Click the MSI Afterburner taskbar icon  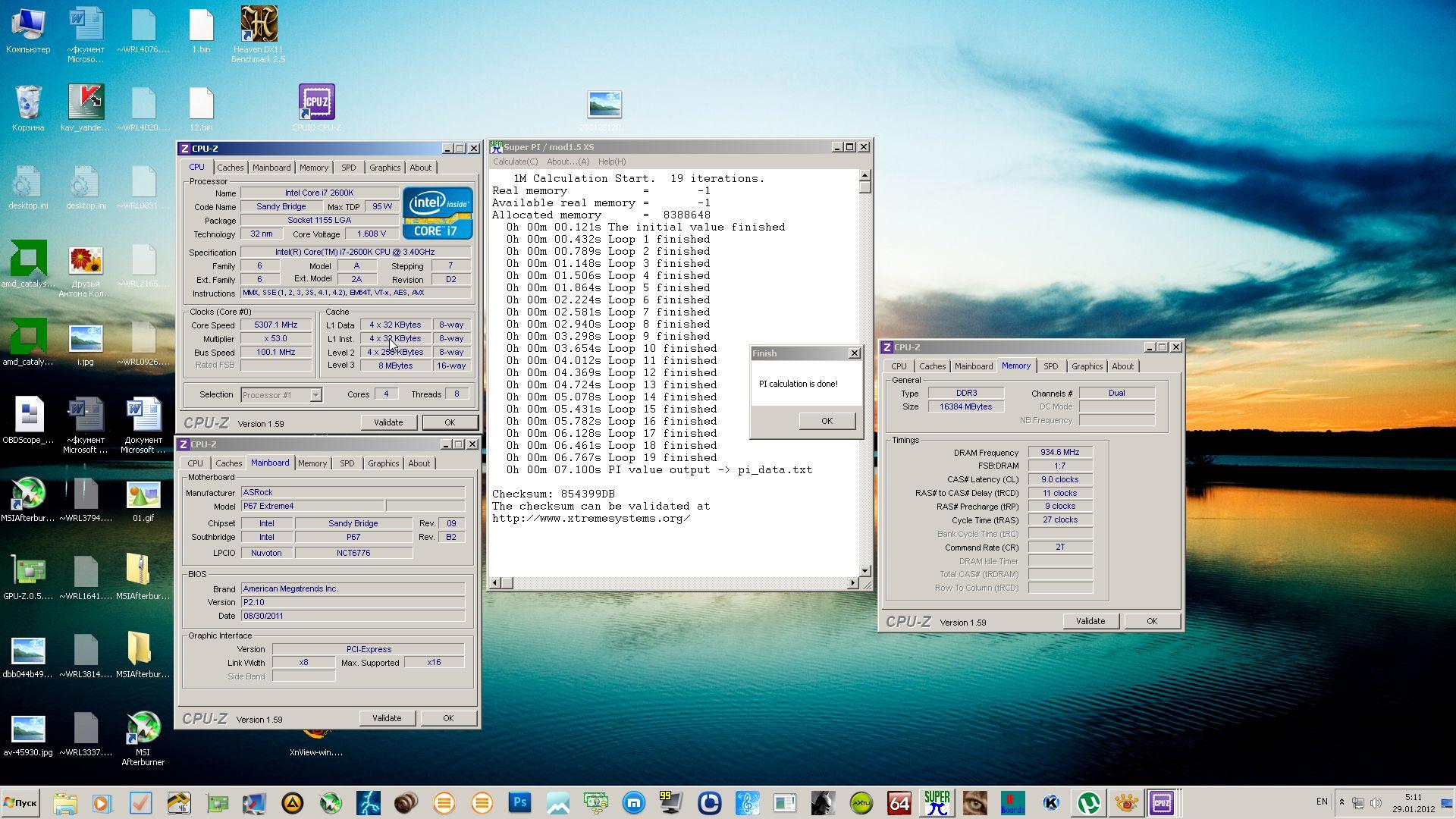click(x=330, y=803)
